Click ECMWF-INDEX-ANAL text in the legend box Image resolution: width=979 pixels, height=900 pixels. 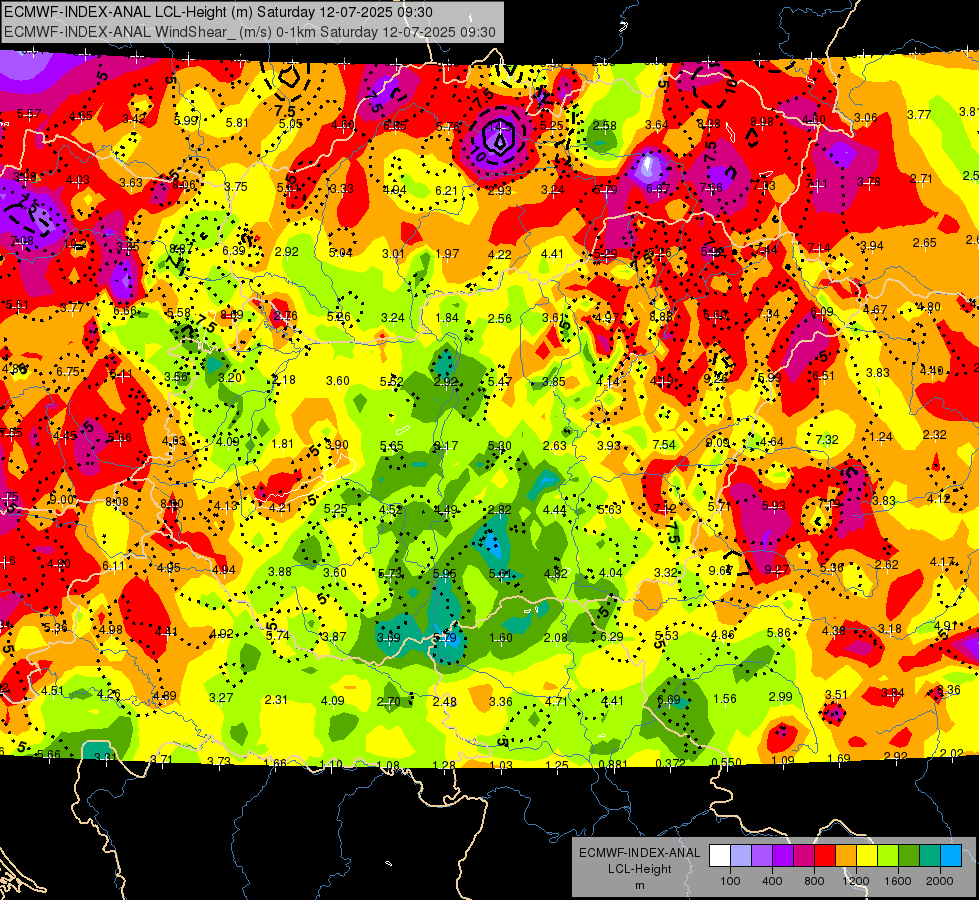point(639,853)
